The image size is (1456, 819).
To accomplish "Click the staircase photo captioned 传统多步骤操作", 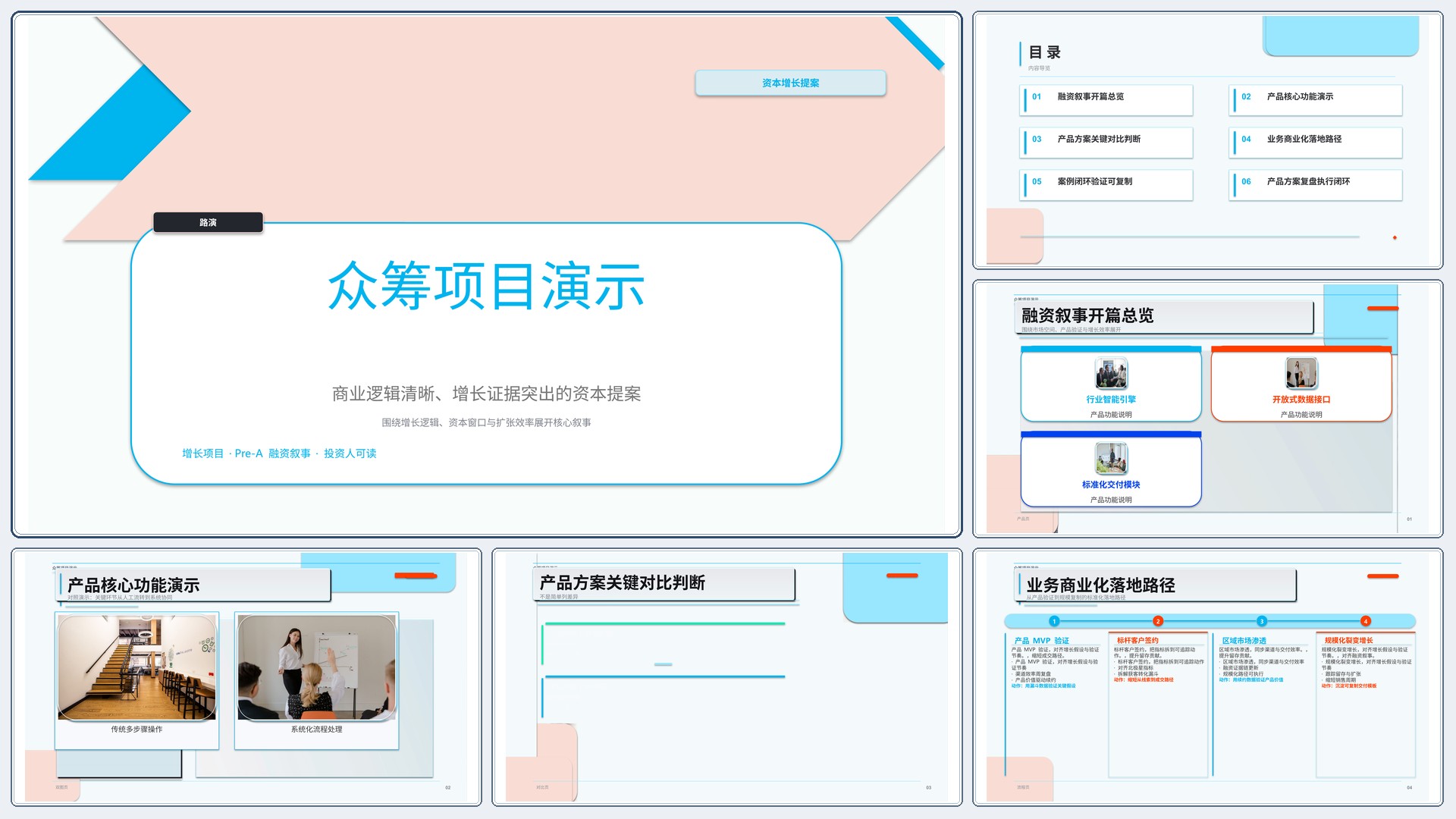I will click(x=137, y=667).
